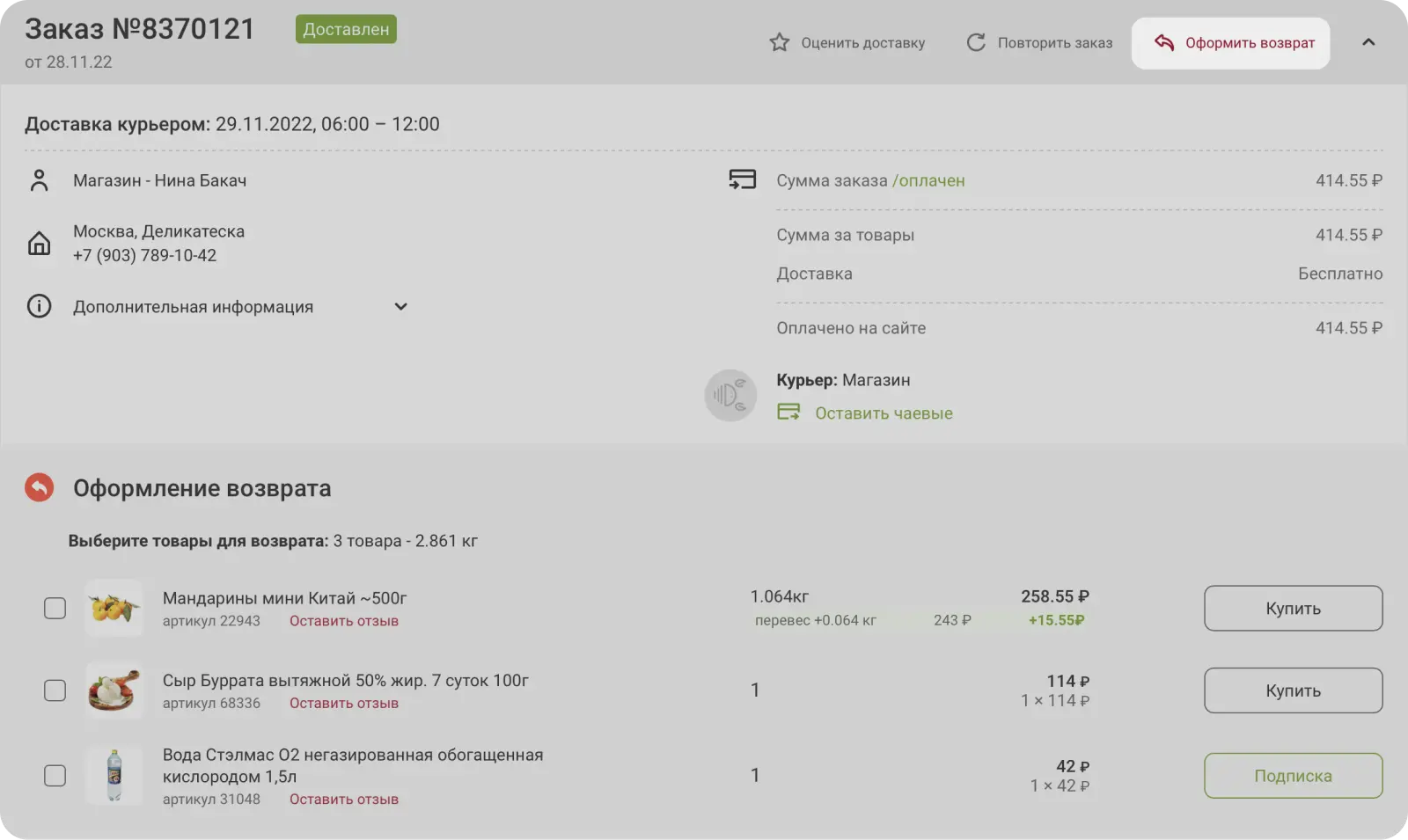Click the house address icon
Viewport: 1408px width, 840px height.
coord(39,244)
